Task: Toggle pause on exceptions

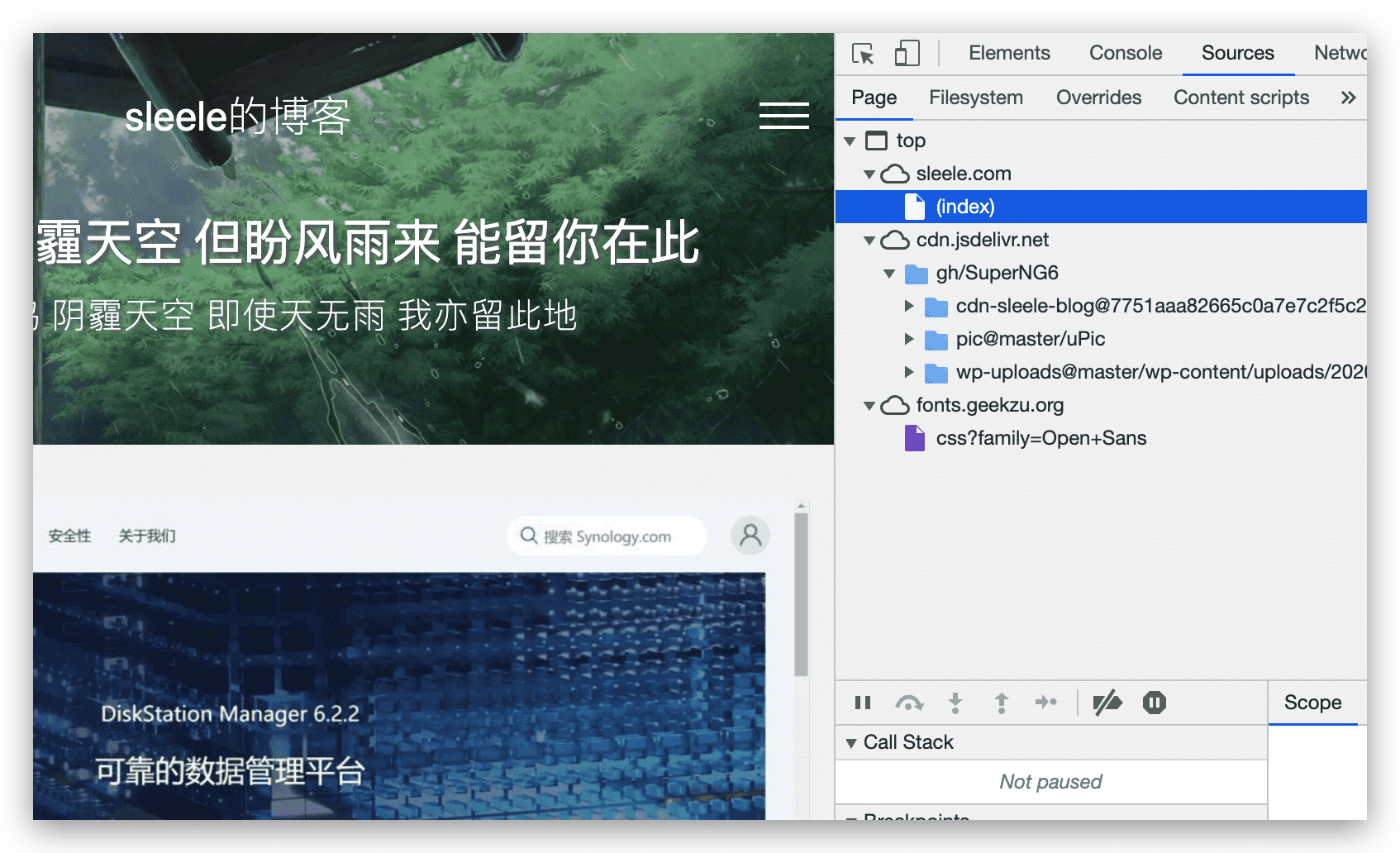Action: (1155, 703)
